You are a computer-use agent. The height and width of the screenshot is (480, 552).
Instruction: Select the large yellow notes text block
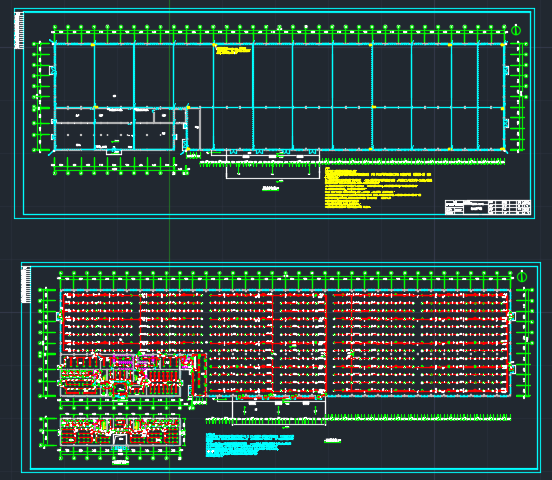[x=378, y=188]
